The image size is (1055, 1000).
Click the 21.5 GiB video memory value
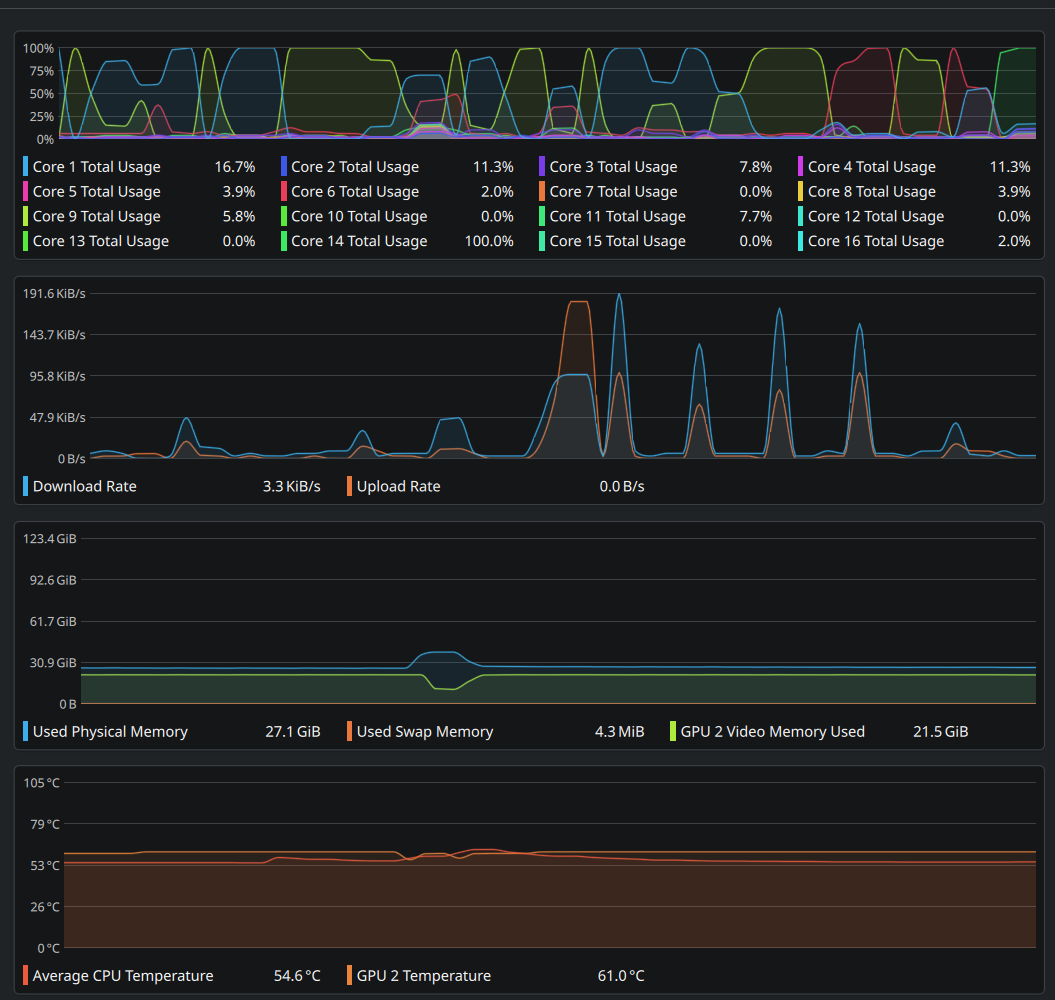[x=941, y=731]
